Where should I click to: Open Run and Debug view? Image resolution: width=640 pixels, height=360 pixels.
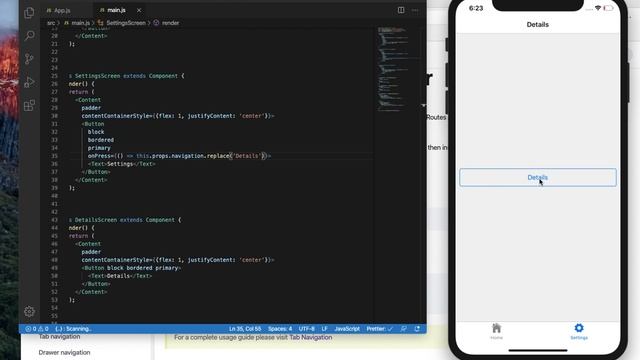click(x=29, y=82)
